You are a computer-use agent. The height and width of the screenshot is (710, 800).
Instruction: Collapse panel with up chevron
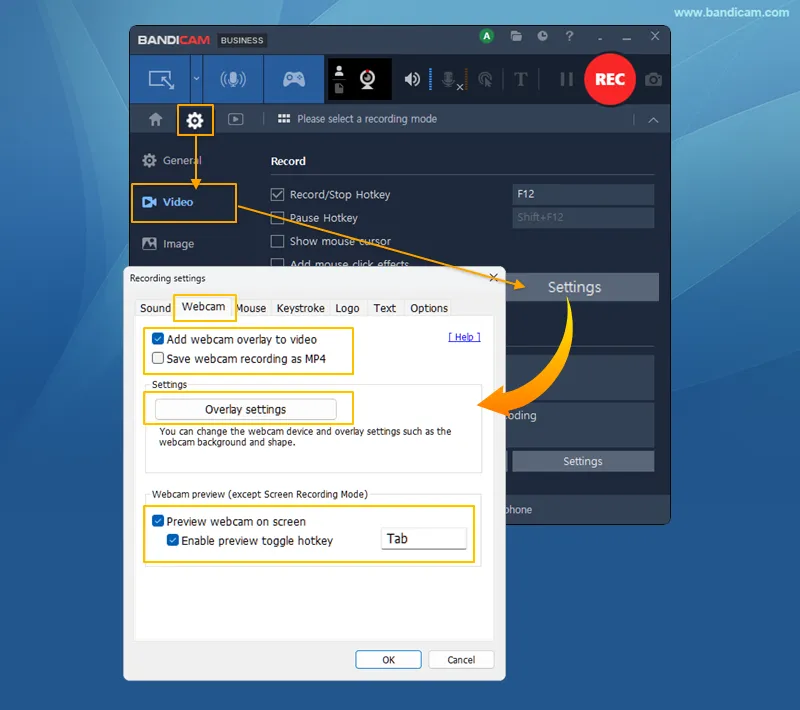click(653, 120)
